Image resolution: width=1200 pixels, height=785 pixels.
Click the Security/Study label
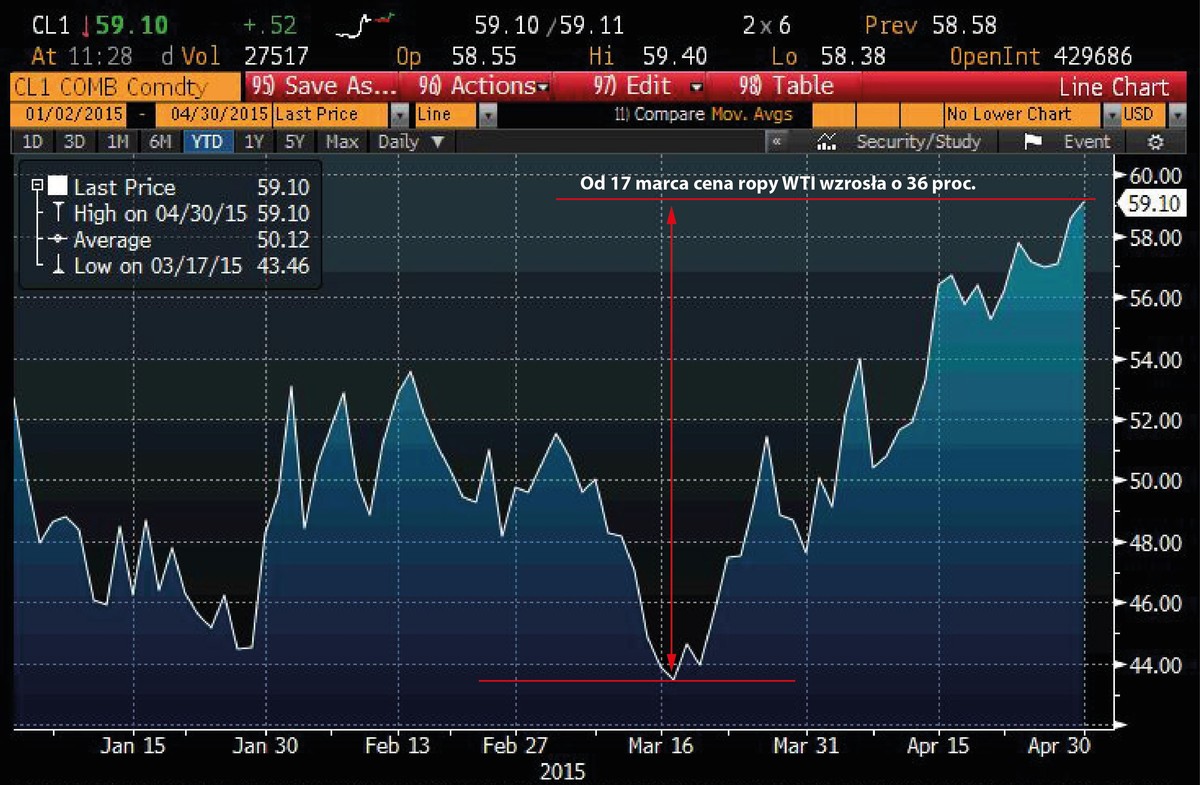click(919, 141)
